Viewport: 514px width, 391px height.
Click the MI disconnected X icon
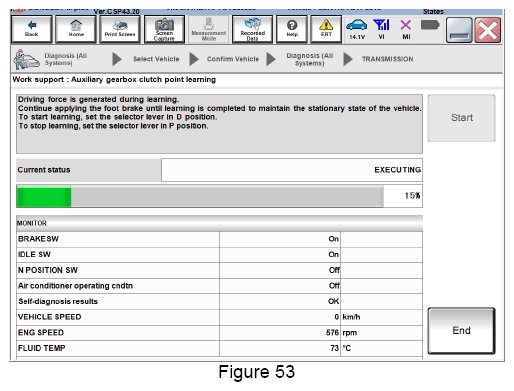tap(406, 29)
